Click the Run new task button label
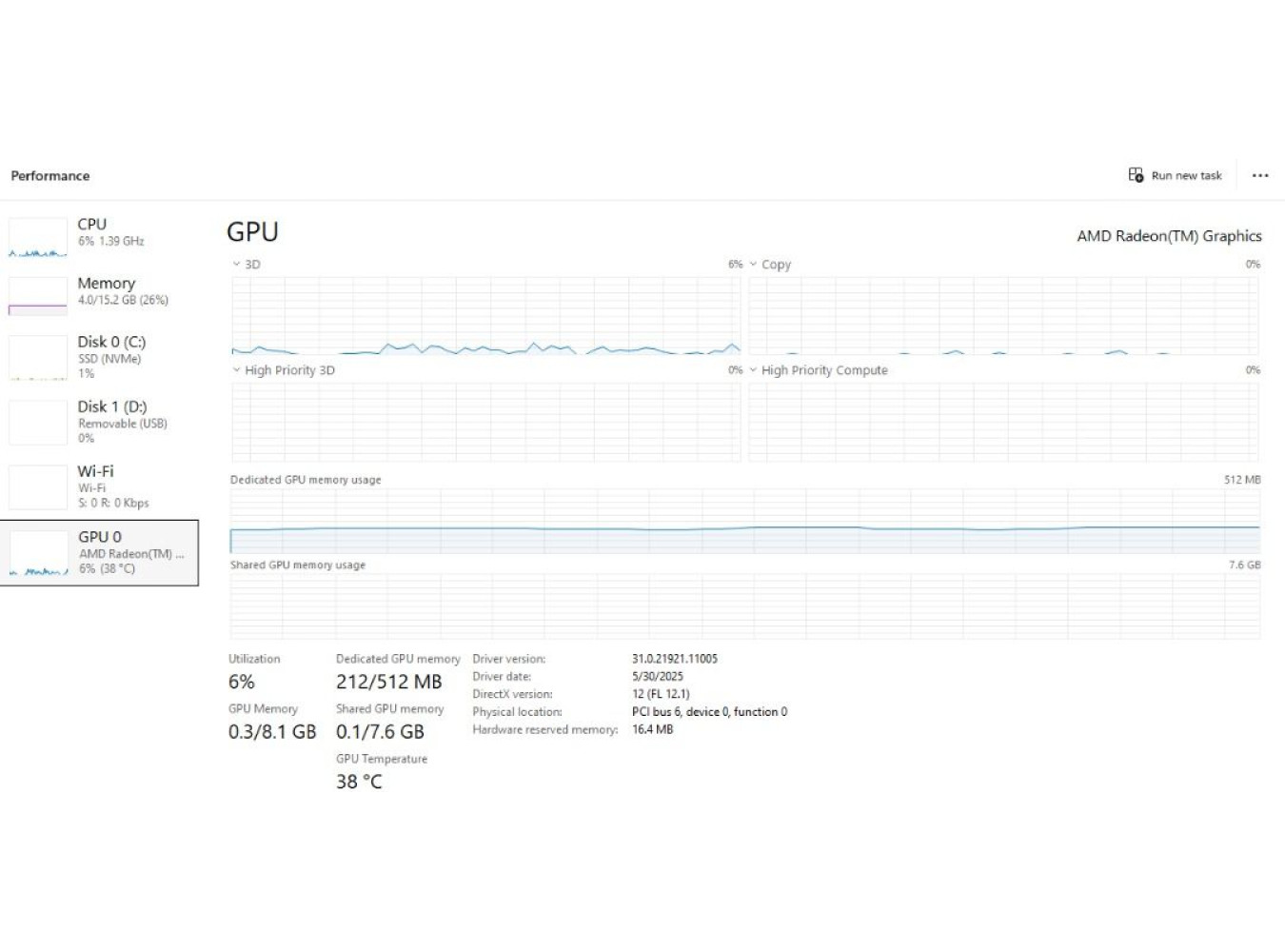Image resolution: width=1285 pixels, height=952 pixels. [x=1186, y=176]
